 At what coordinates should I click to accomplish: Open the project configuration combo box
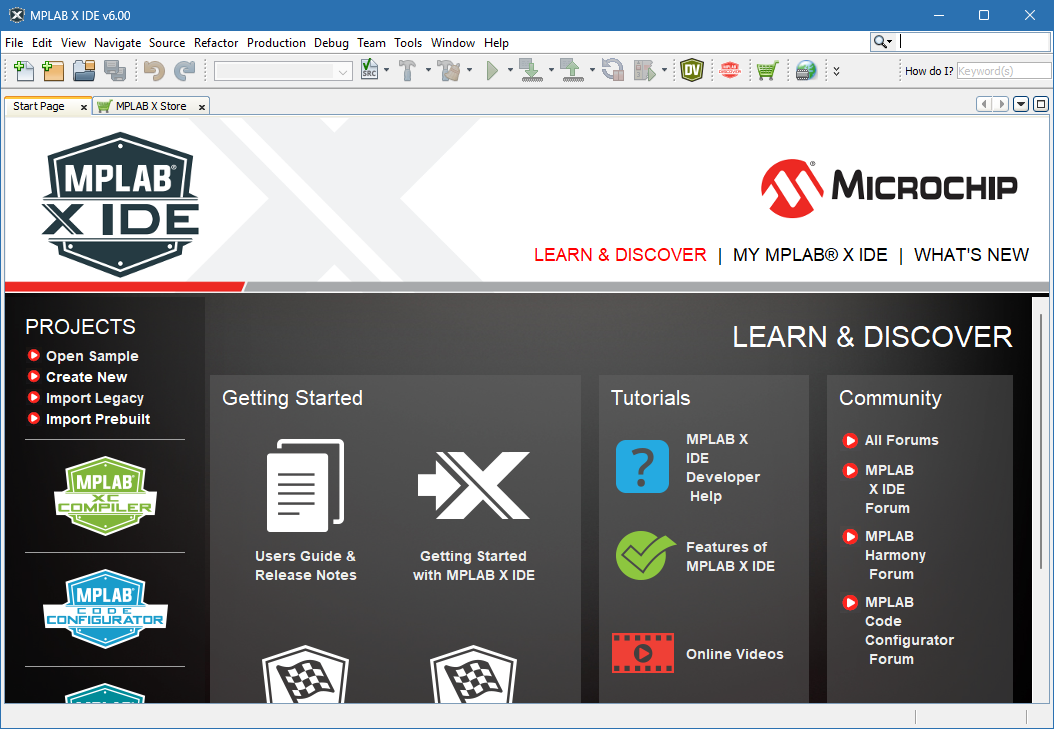(283, 71)
